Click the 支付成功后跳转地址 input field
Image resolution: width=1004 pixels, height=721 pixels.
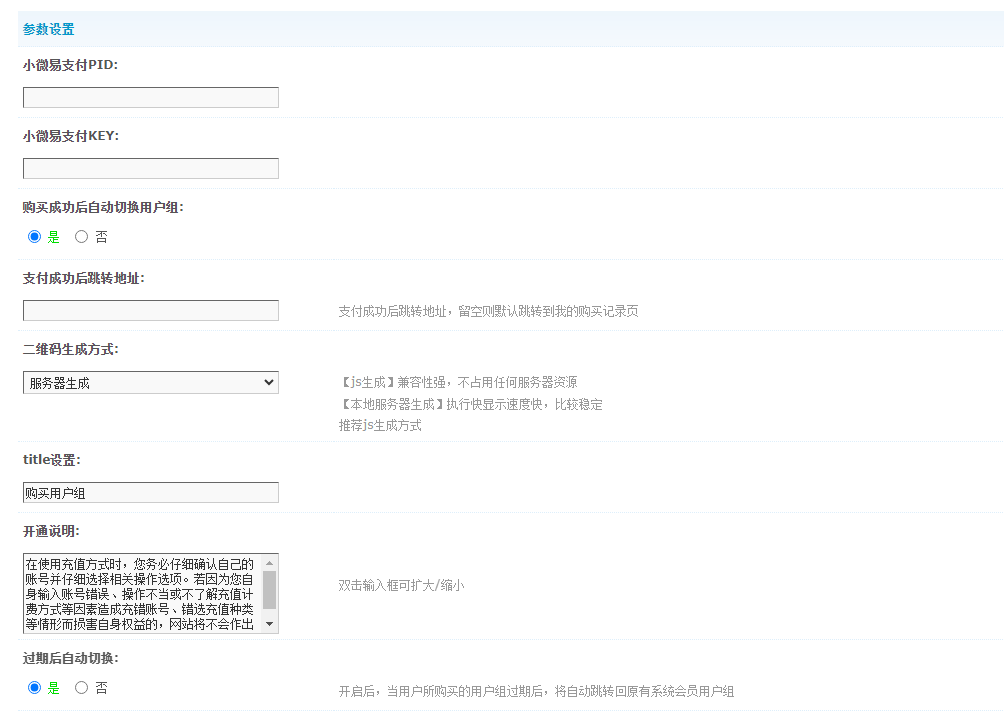(150, 311)
